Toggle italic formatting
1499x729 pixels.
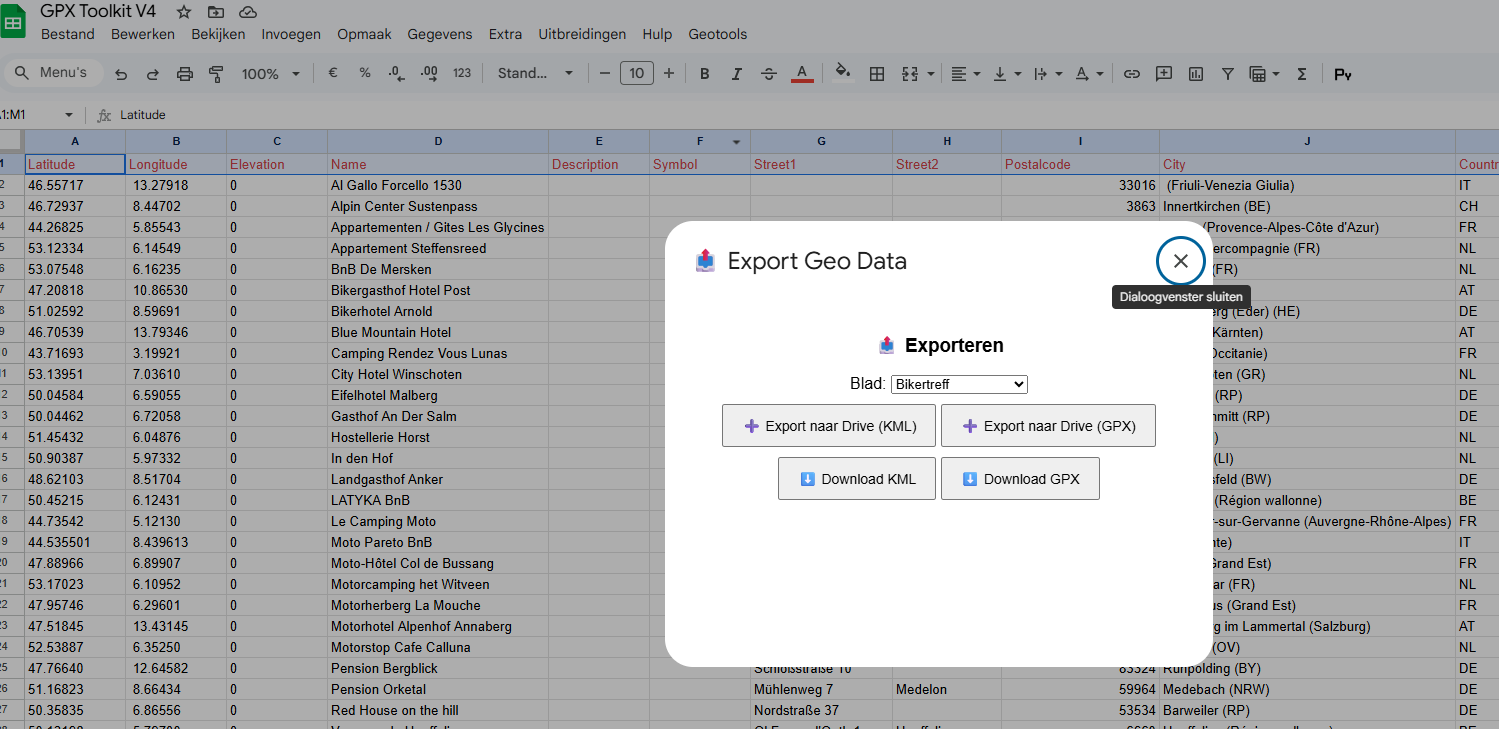coord(737,74)
